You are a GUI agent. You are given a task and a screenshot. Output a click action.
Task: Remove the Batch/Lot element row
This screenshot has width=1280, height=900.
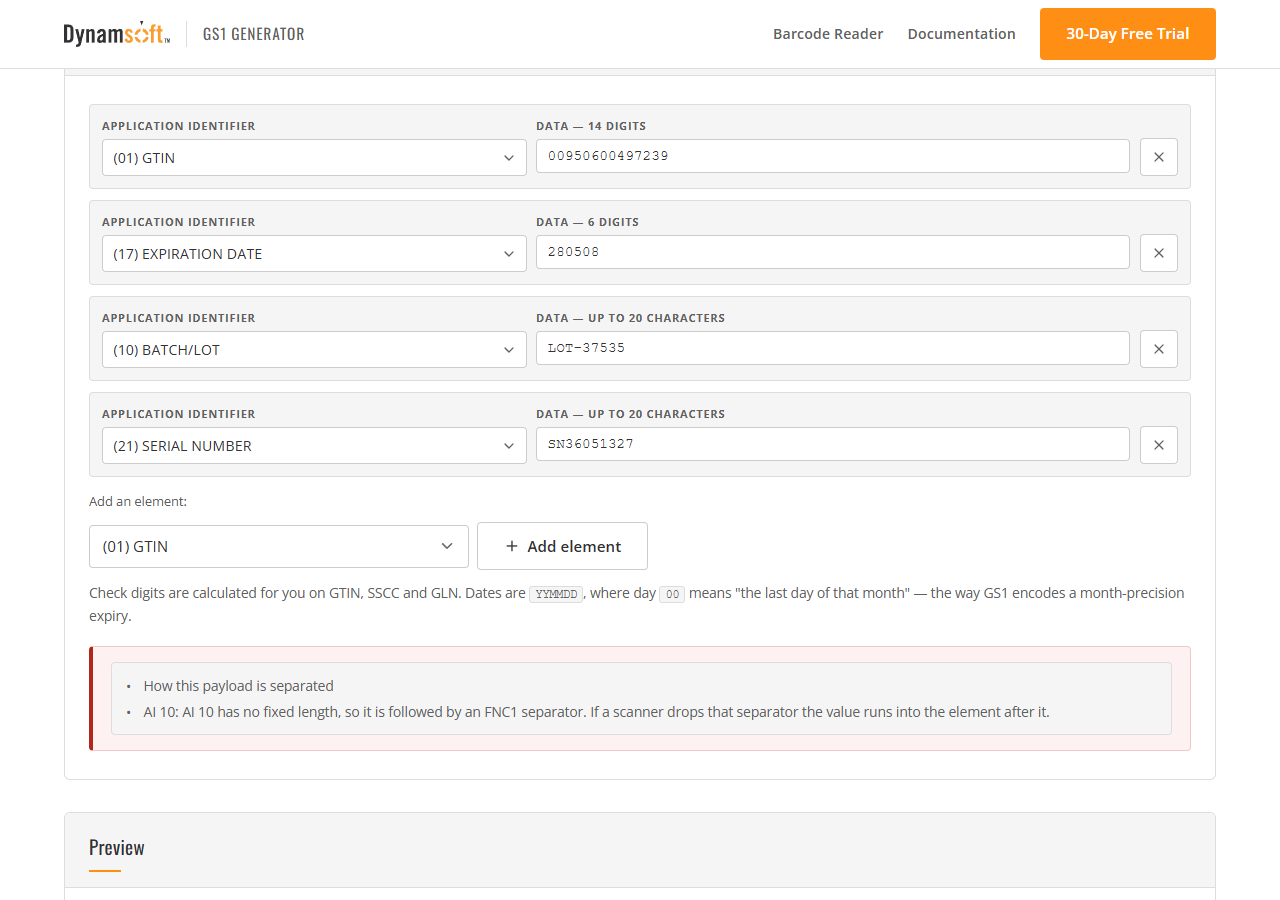pos(1159,349)
